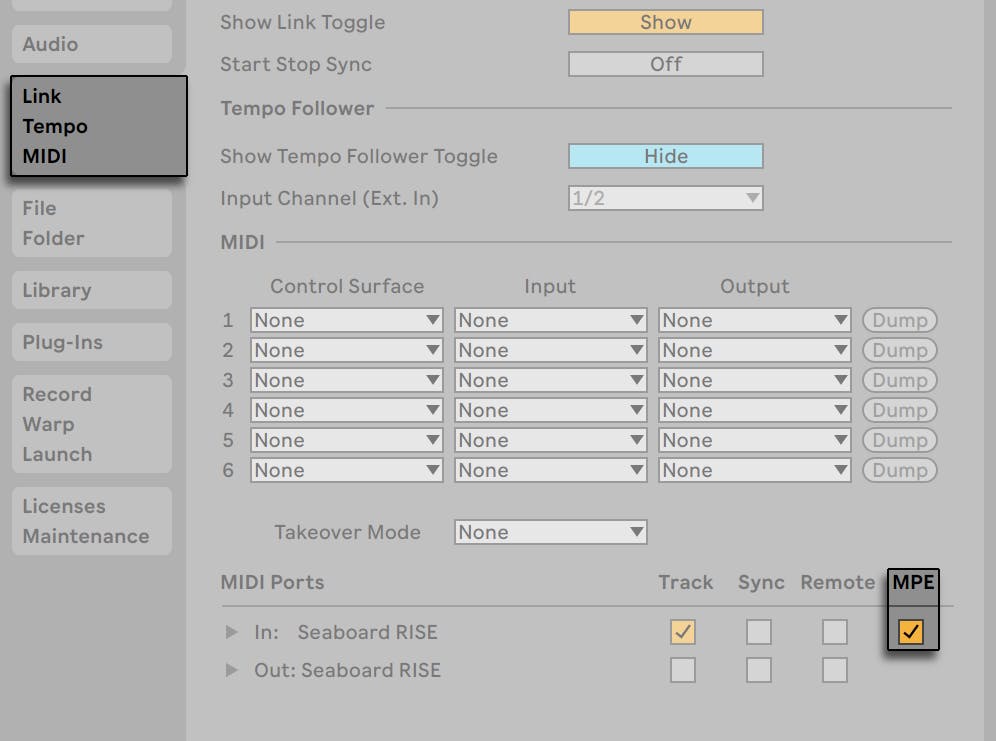Turn on Start Stop Sync

665,64
